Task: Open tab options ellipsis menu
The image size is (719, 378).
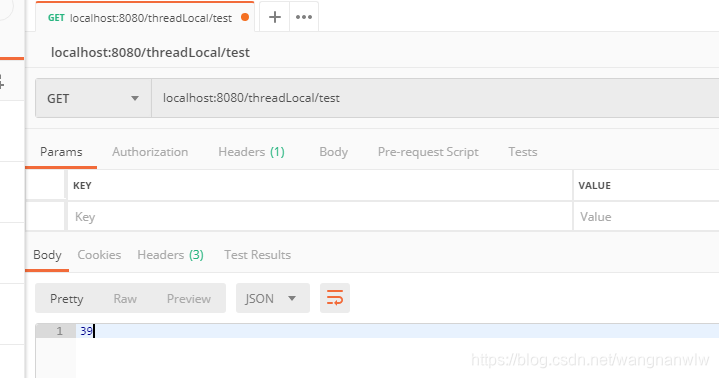Action: (x=304, y=17)
